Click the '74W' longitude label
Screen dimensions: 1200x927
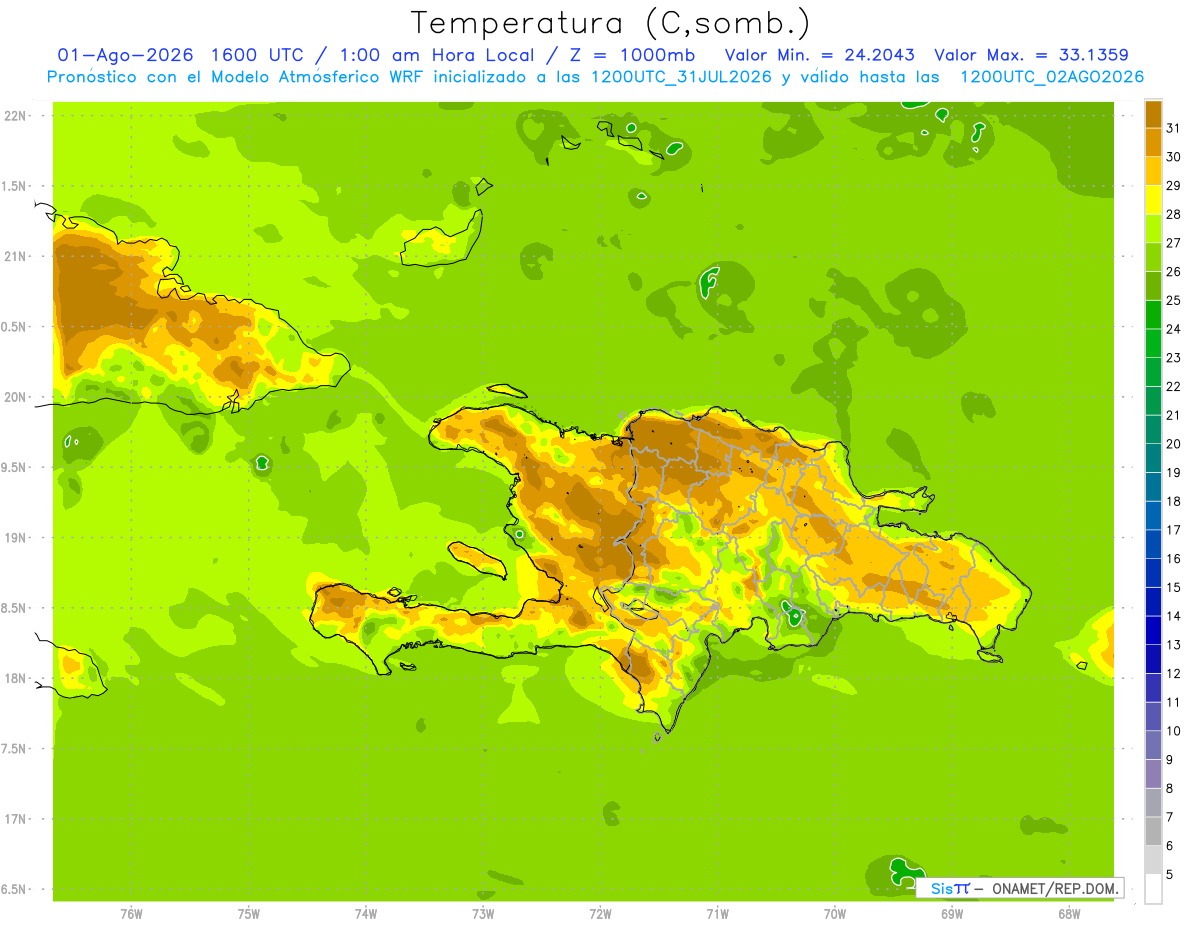coord(365,914)
